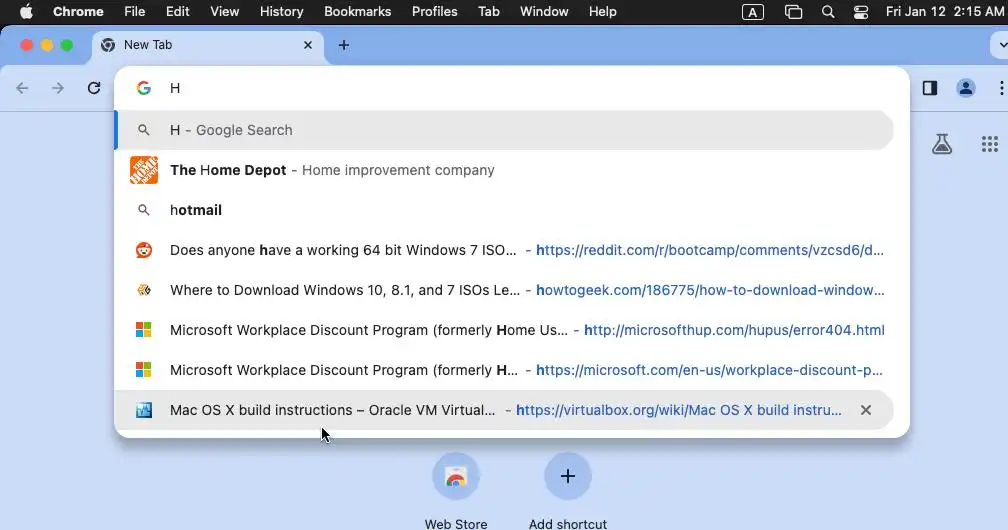Open the Web Store shortcut icon
Screen dimensions: 1008x530
pos(456,476)
